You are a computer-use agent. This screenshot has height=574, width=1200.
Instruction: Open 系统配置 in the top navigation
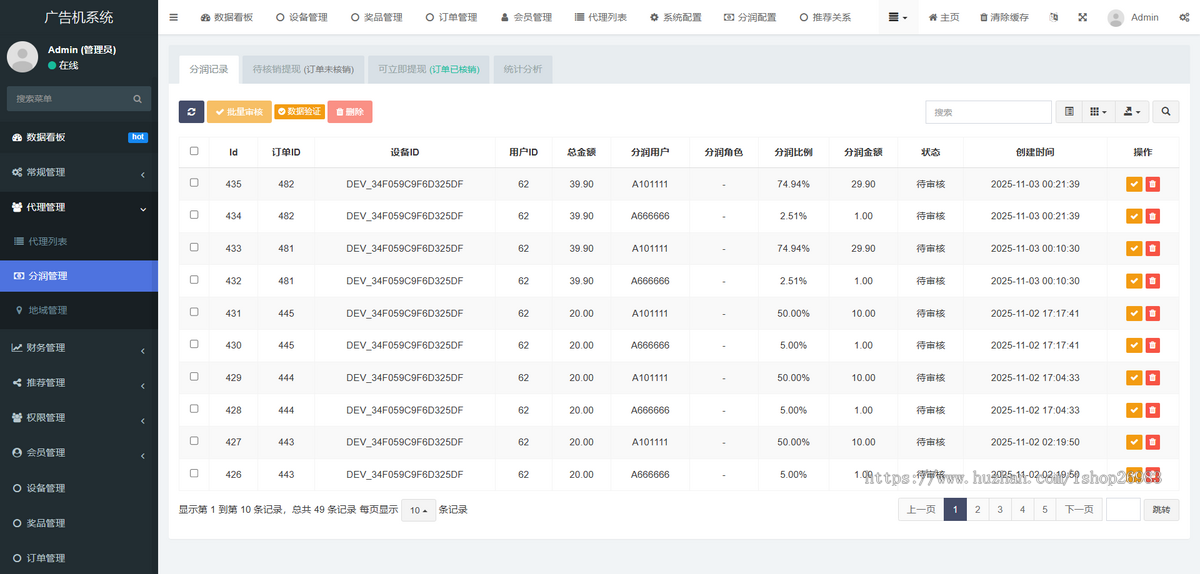(x=676, y=17)
